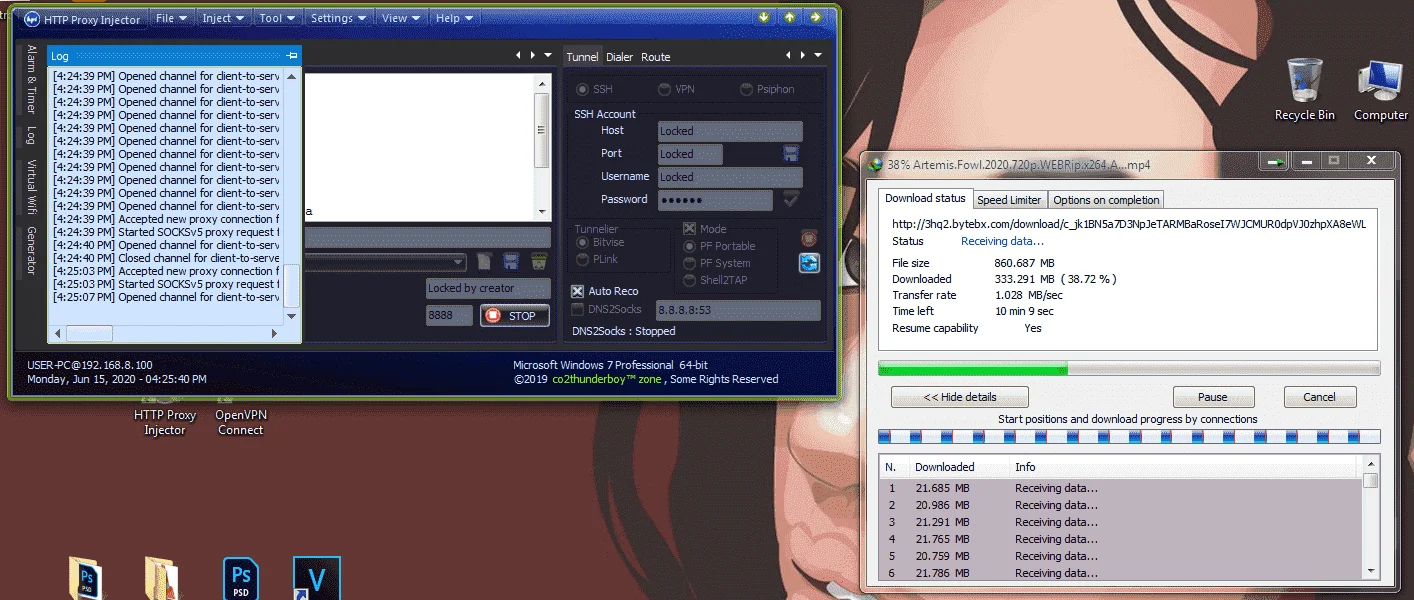The height and width of the screenshot is (600, 1414).
Task: Click the floppy save icon next to the Port field
Action: pos(791,154)
